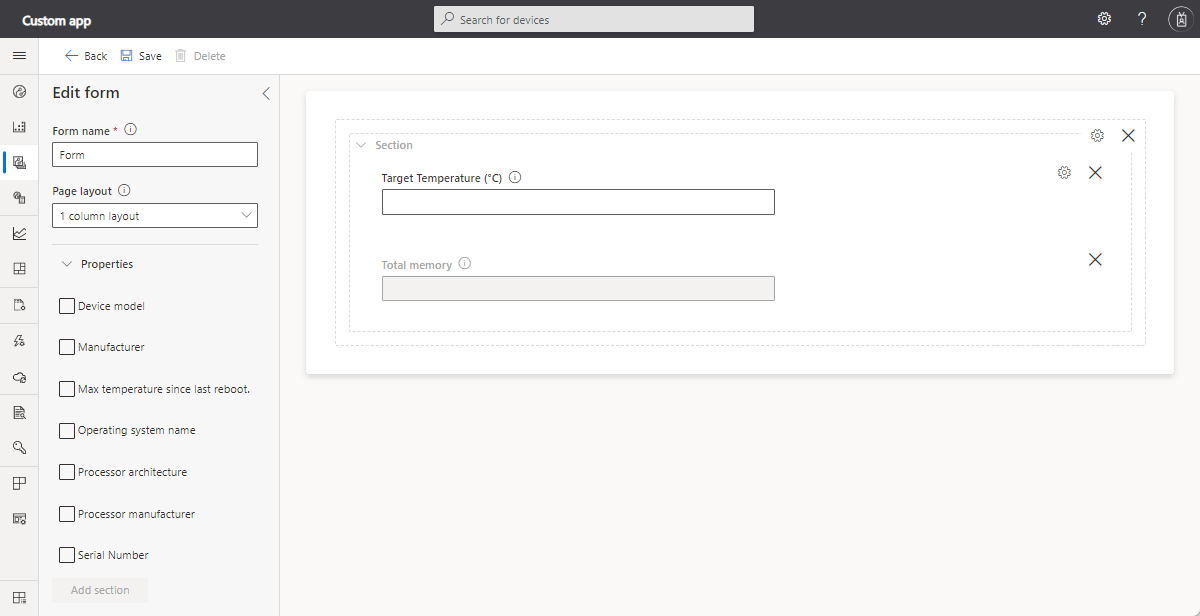This screenshot has width=1200, height=616.
Task: Collapse the Section chevron in form
Action: [361, 145]
